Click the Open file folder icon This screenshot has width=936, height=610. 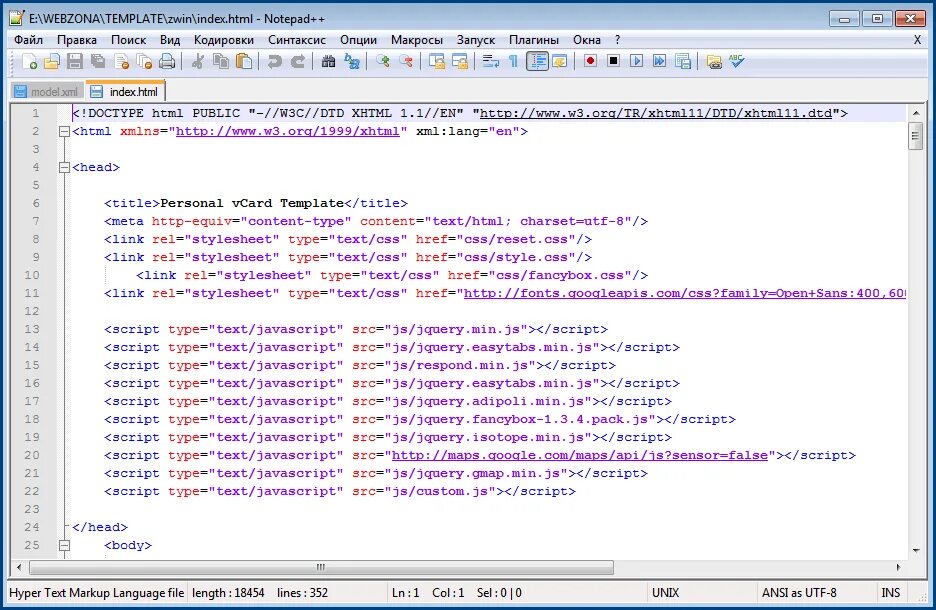(x=52, y=61)
